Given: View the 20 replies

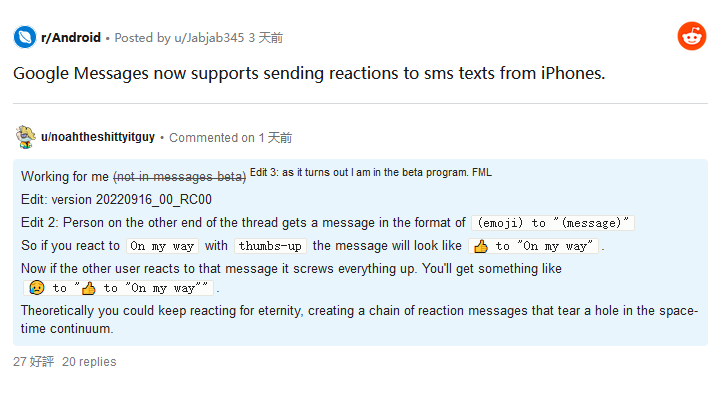Looking at the screenshot, I should click(x=89, y=362).
